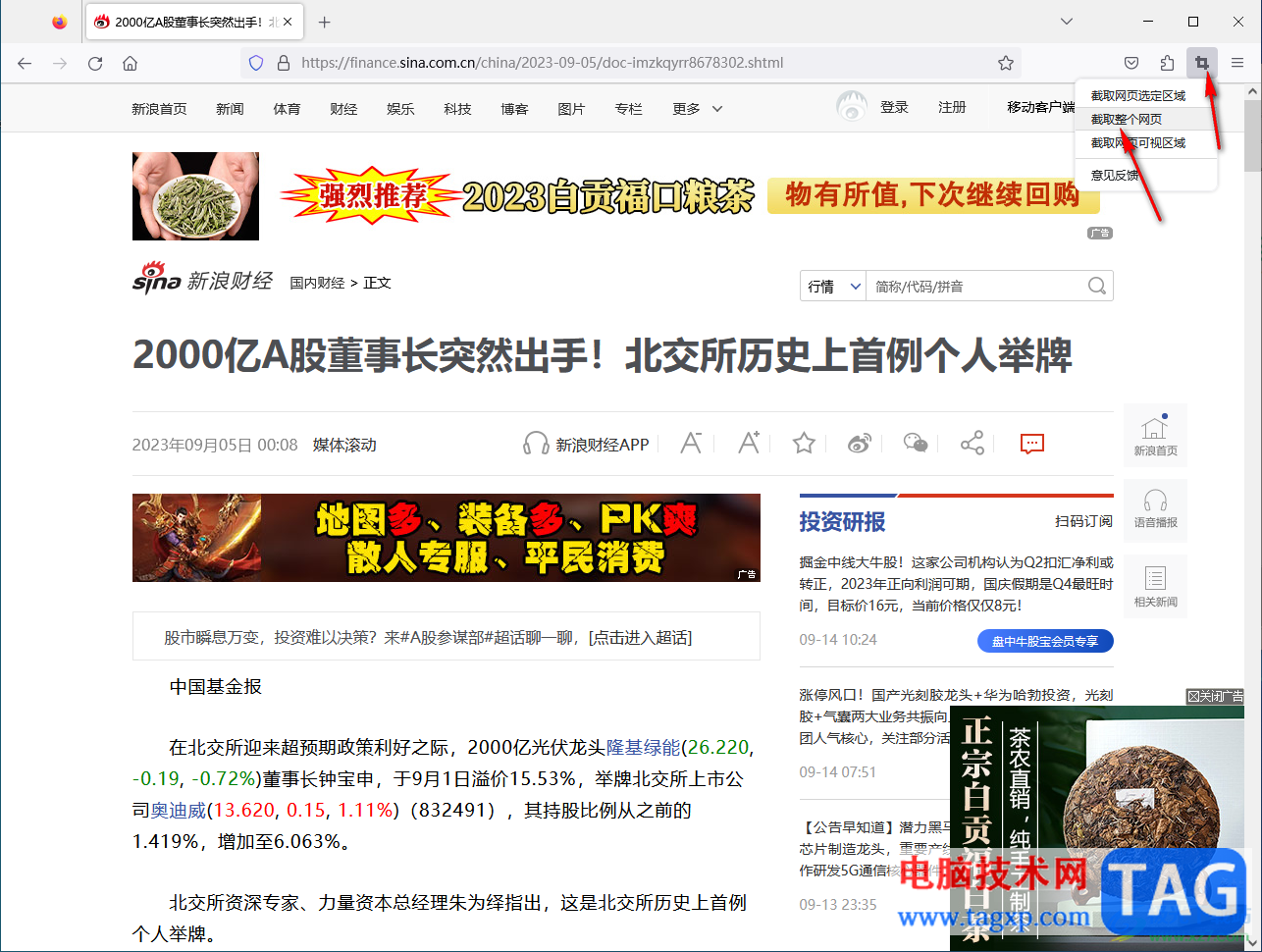Open the 行情 category dropdown

pyautogui.click(x=833, y=287)
